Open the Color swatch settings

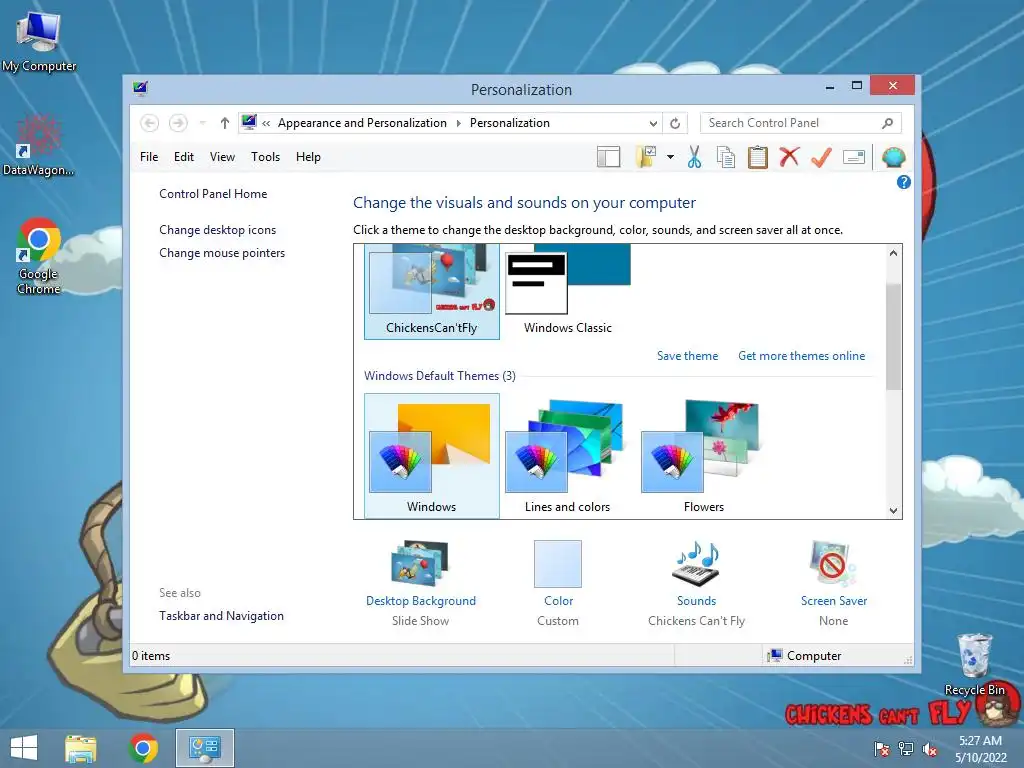tap(558, 564)
